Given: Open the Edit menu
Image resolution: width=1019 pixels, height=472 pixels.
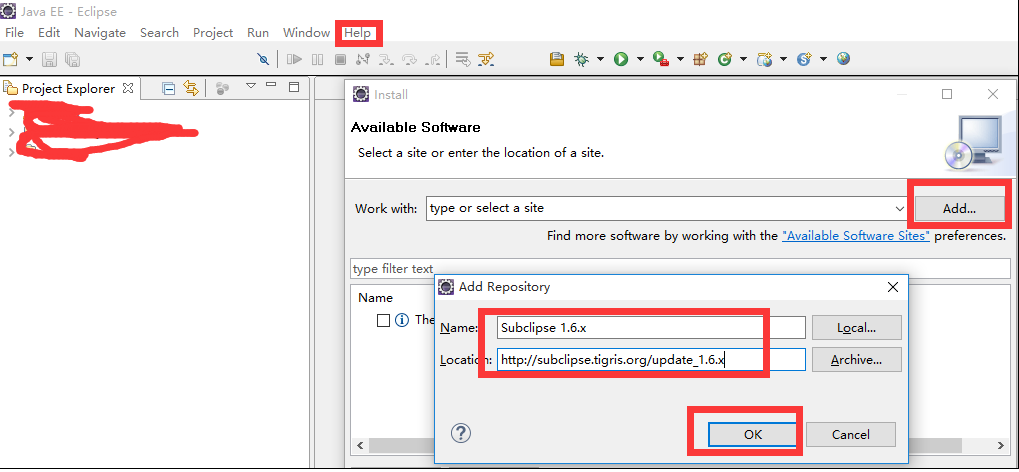Looking at the screenshot, I should click(49, 33).
